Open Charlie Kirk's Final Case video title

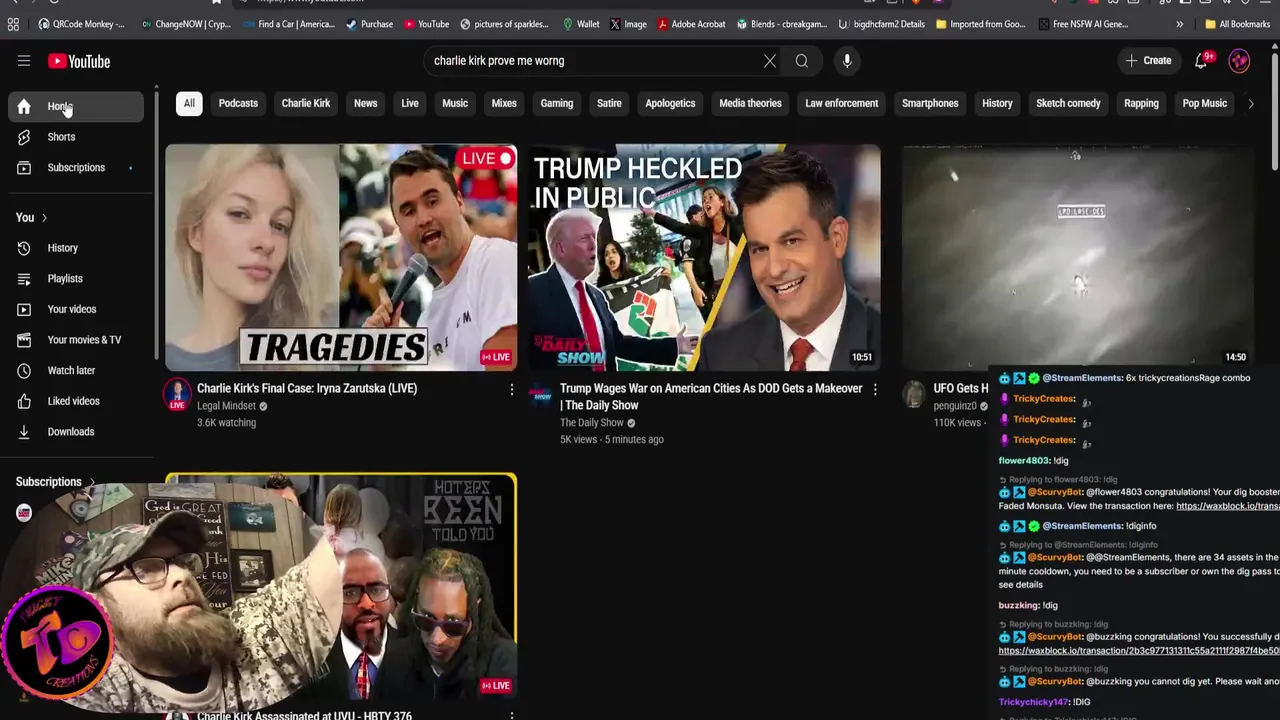[307, 388]
